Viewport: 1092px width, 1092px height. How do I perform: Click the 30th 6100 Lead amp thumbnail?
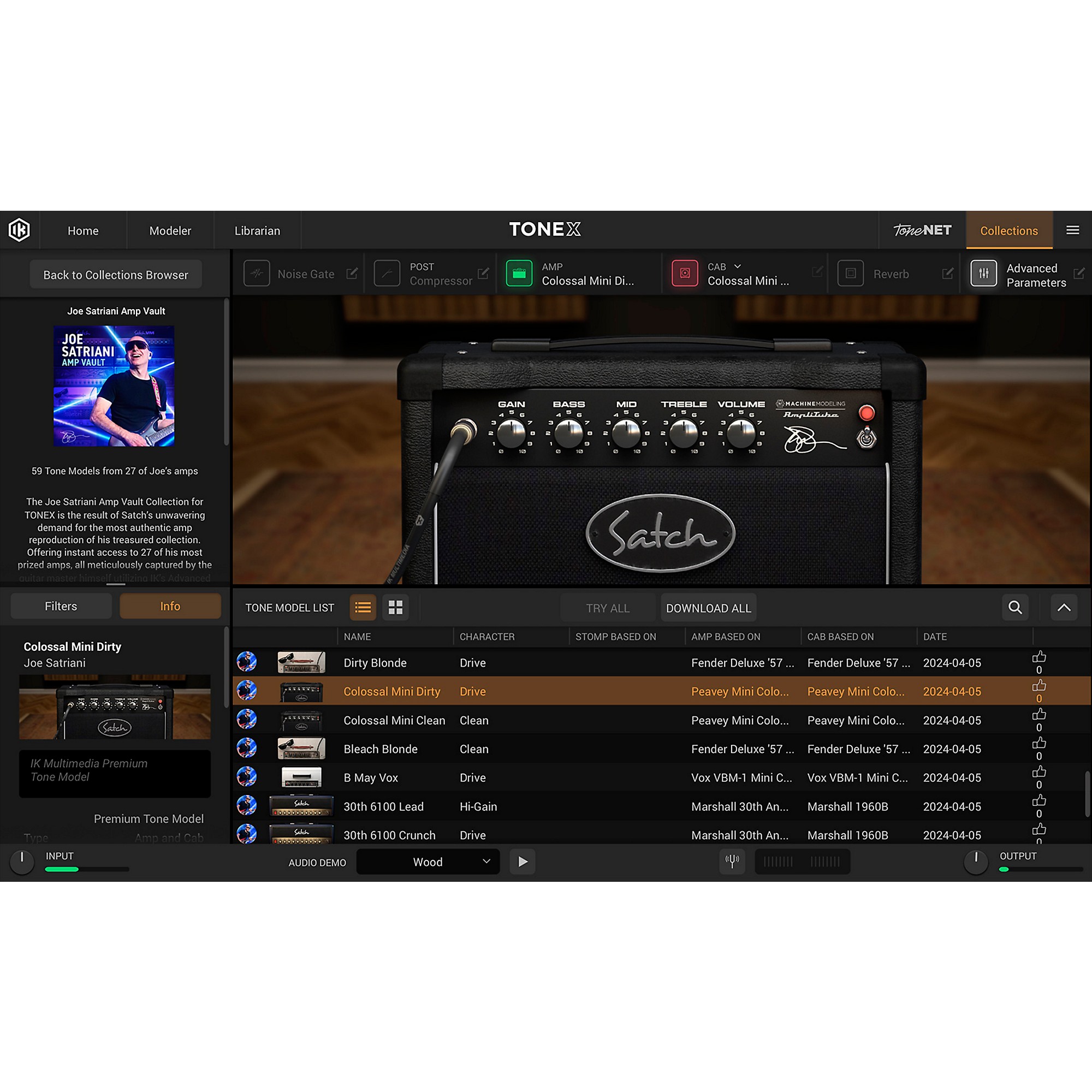tap(301, 806)
